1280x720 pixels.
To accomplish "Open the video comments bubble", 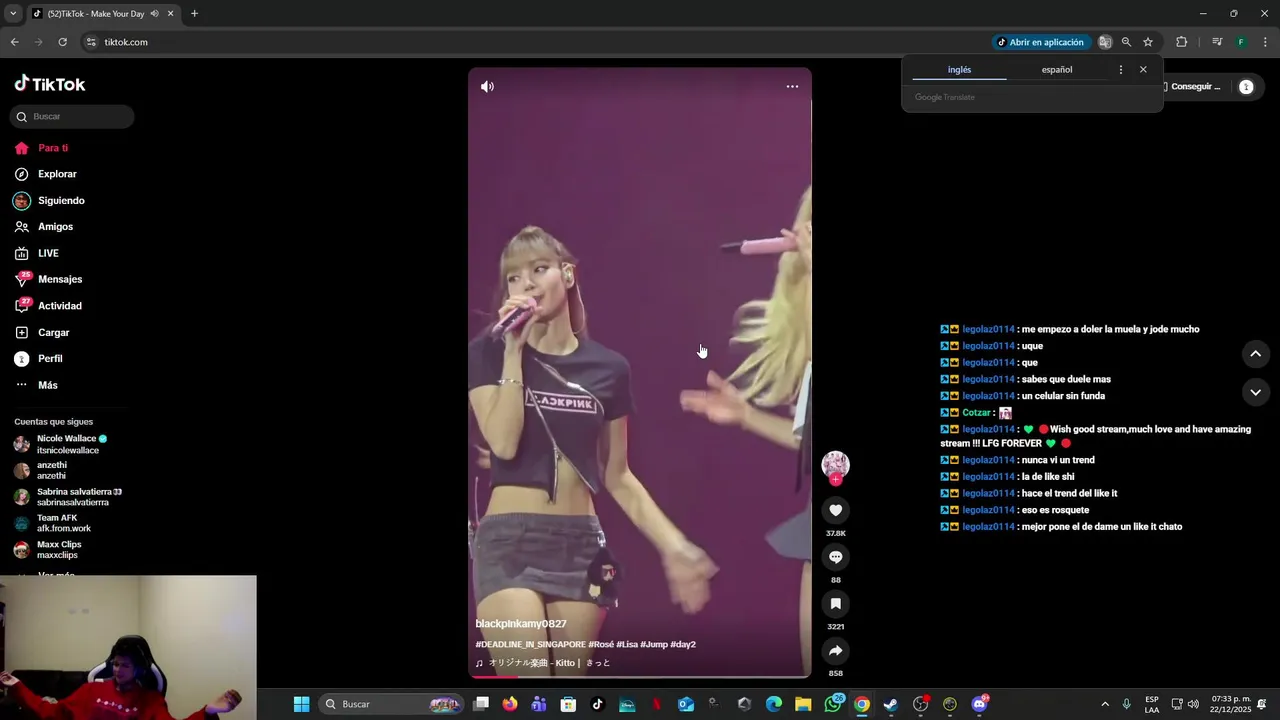I will coord(836,557).
